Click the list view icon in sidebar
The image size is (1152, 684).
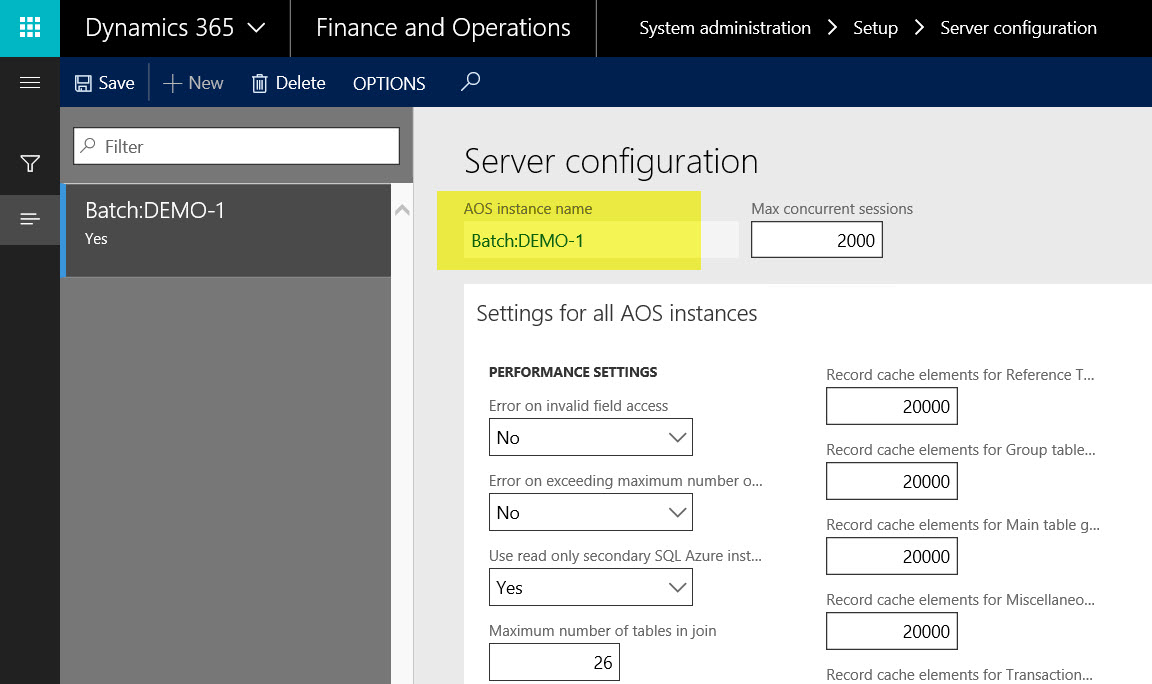coord(30,219)
